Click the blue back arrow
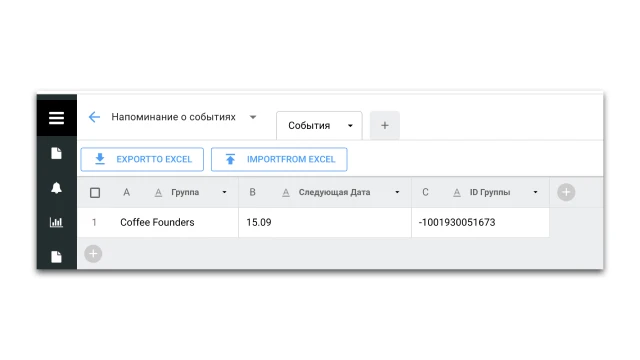Screen dimensions: 640x360 pos(94,117)
